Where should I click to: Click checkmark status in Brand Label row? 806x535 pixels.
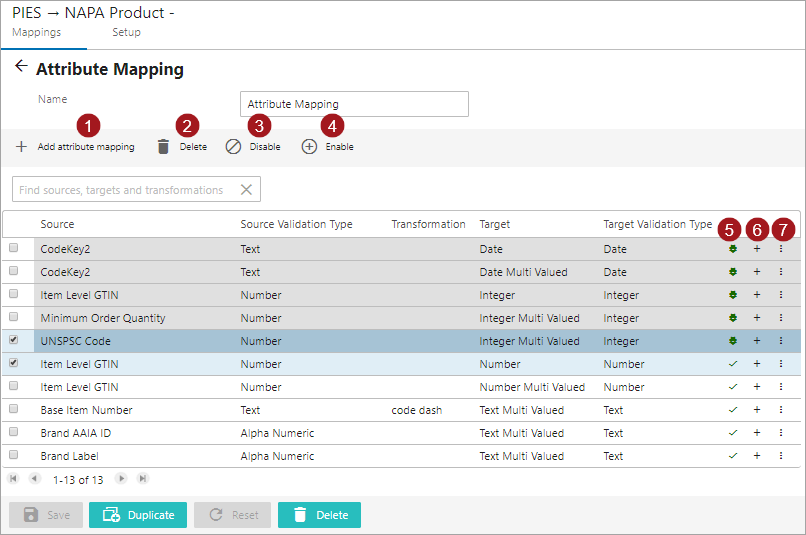tap(733, 456)
